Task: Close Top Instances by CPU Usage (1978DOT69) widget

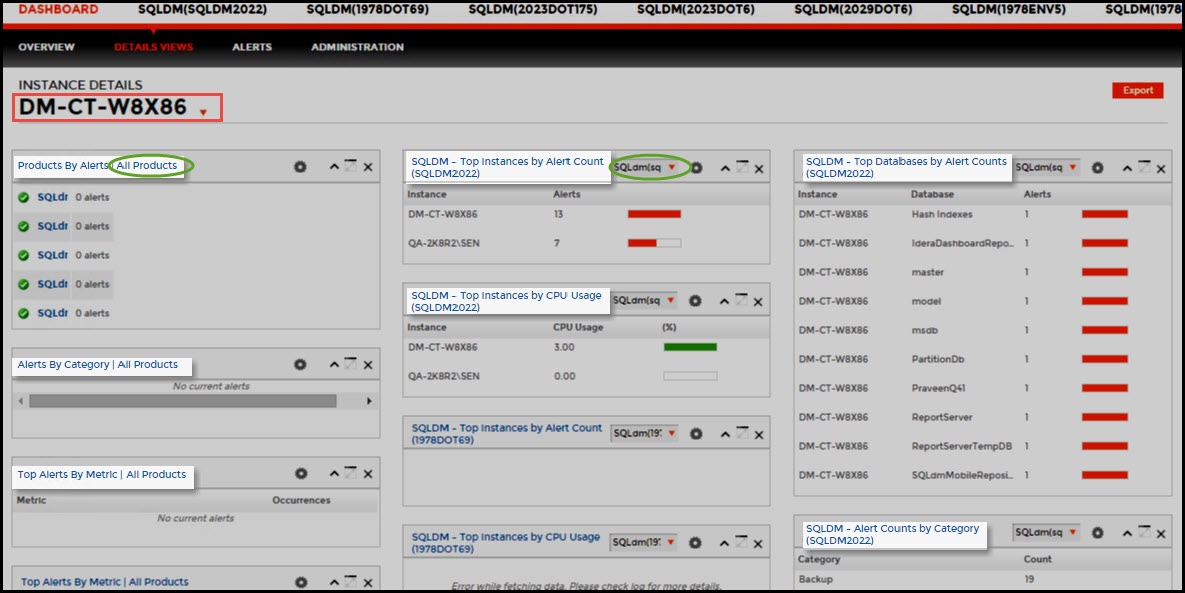Action: click(x=758, y=543)
